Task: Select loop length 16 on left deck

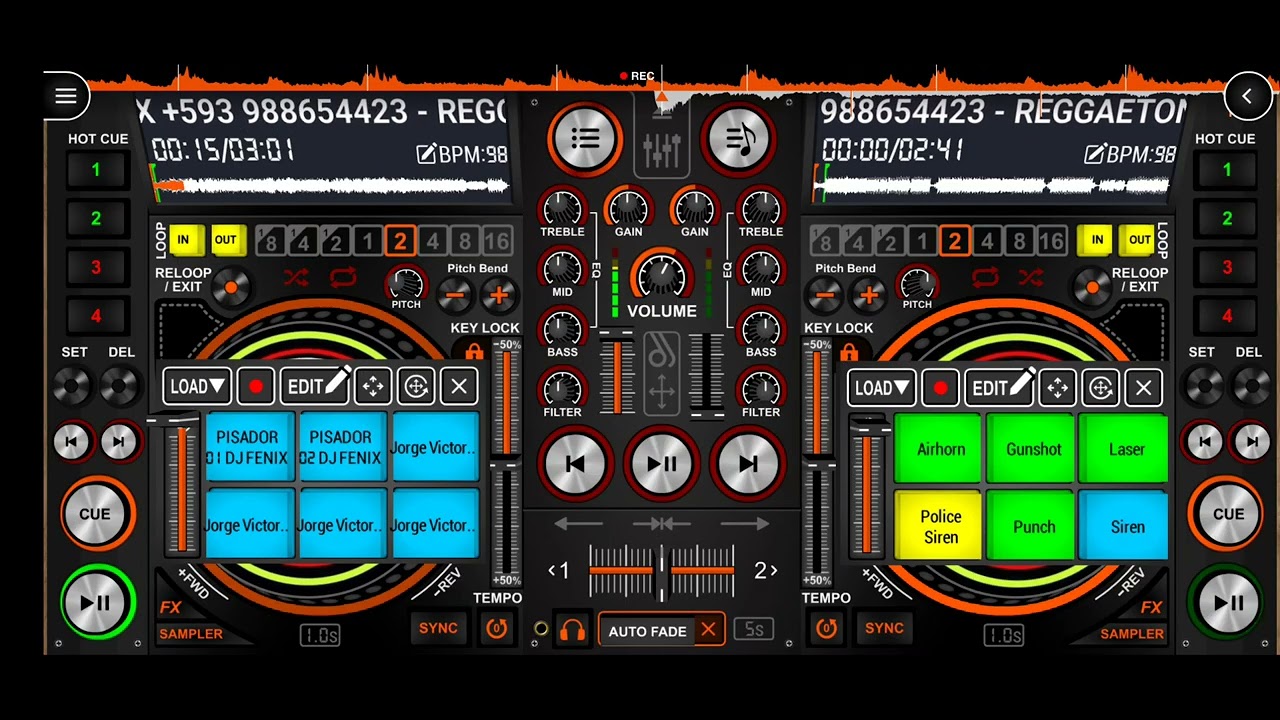Action: (496, 241)
